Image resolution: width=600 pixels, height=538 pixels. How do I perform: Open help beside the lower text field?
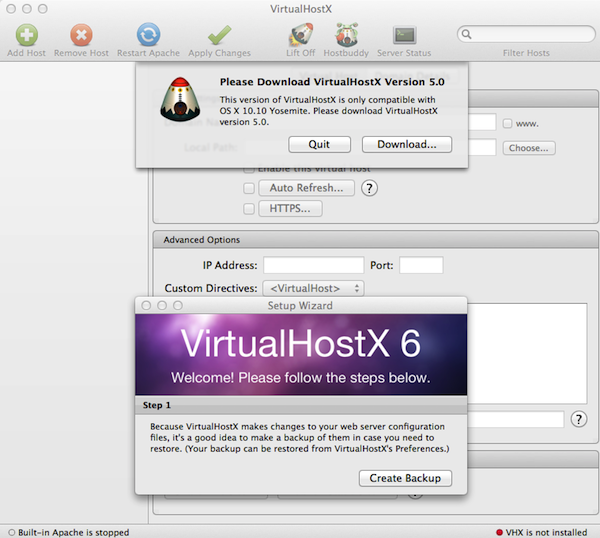pos(579,419)
